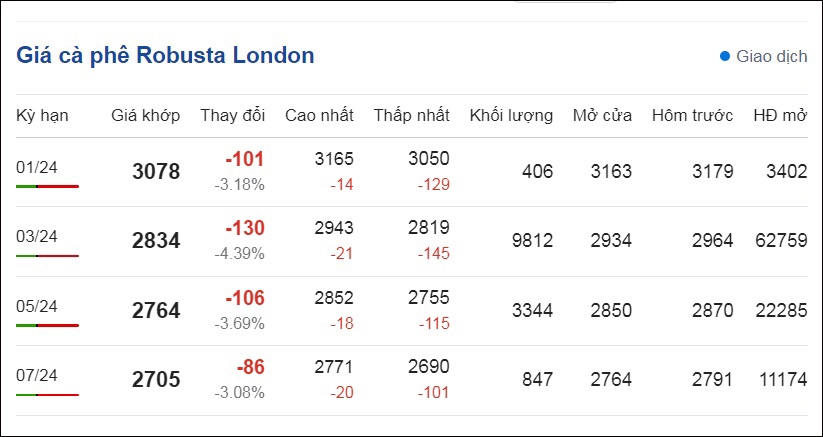Image resolution: width=823 pixels, height=437 pixels.
Task: Click the Khối lượng column header
Action: (511, 115)
